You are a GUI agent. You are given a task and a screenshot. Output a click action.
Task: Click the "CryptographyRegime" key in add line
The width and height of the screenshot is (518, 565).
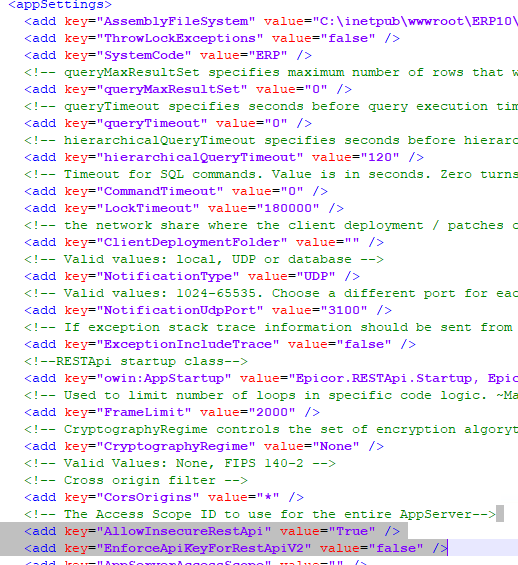pyautogui.click(x=176, y=446)
